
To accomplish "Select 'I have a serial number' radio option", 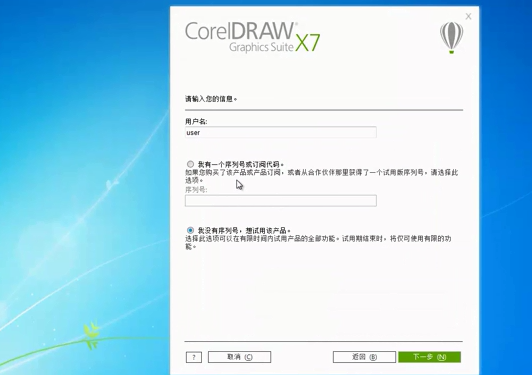I will coord(190,164).
